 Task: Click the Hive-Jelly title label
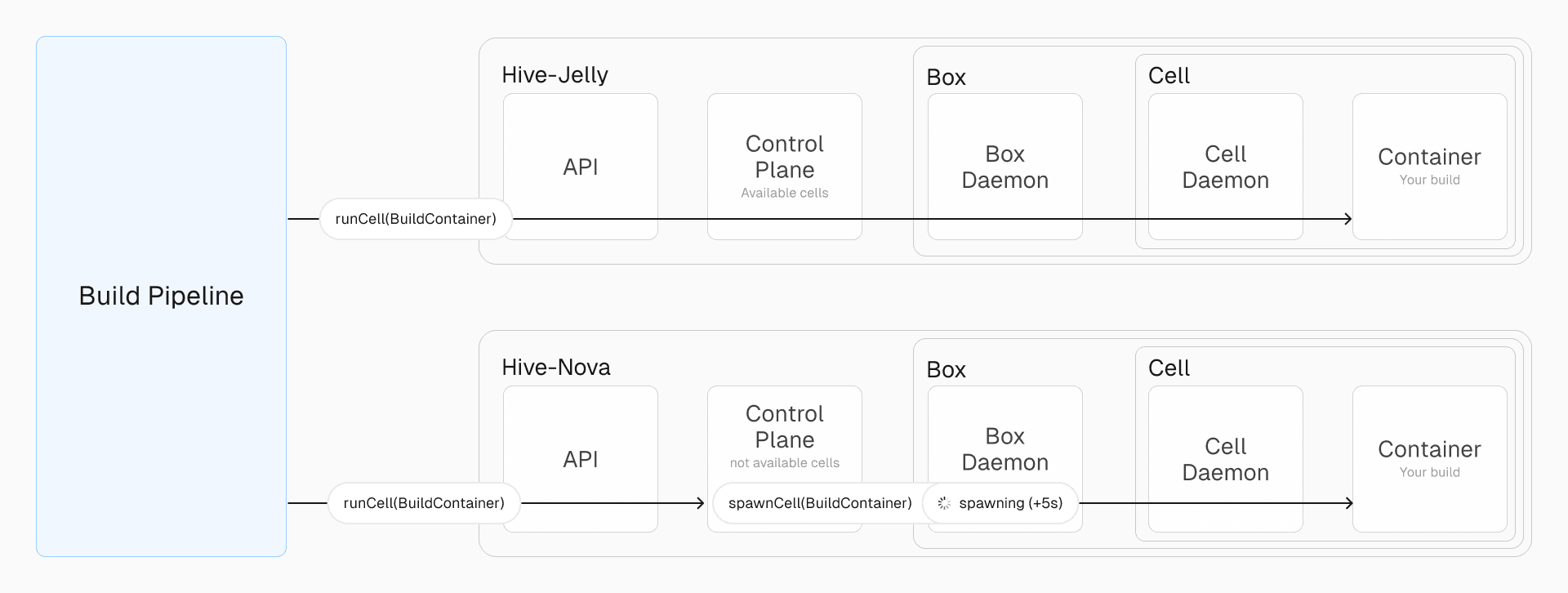[x=555, y=75]
